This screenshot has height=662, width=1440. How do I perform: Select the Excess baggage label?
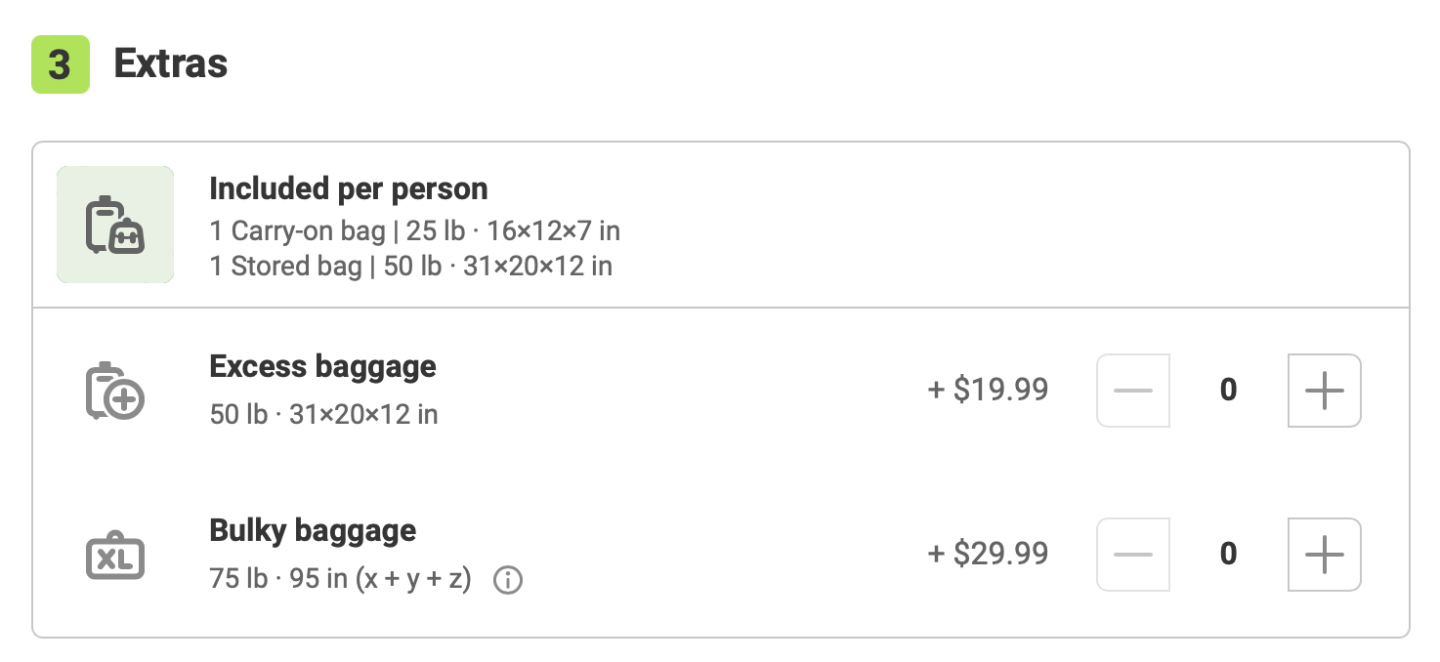click(322, 366)
